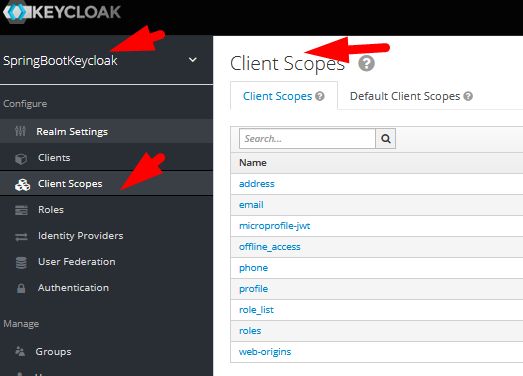Select the SpringBootKeycloak realm name

[60, 61]
